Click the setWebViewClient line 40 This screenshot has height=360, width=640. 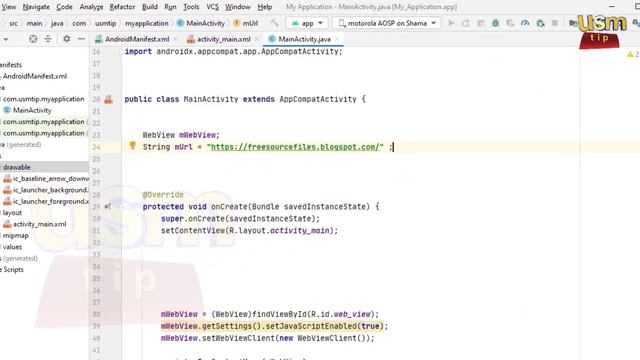point(267,338)
